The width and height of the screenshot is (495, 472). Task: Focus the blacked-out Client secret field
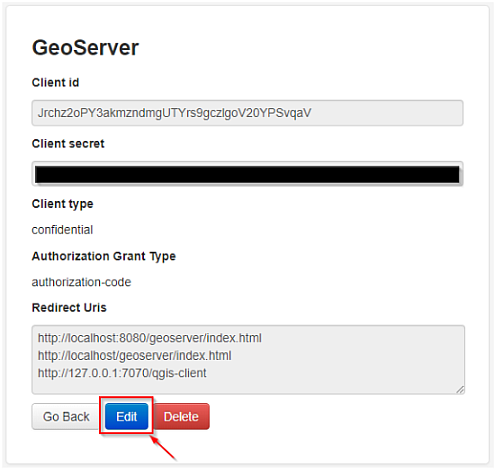247,174
